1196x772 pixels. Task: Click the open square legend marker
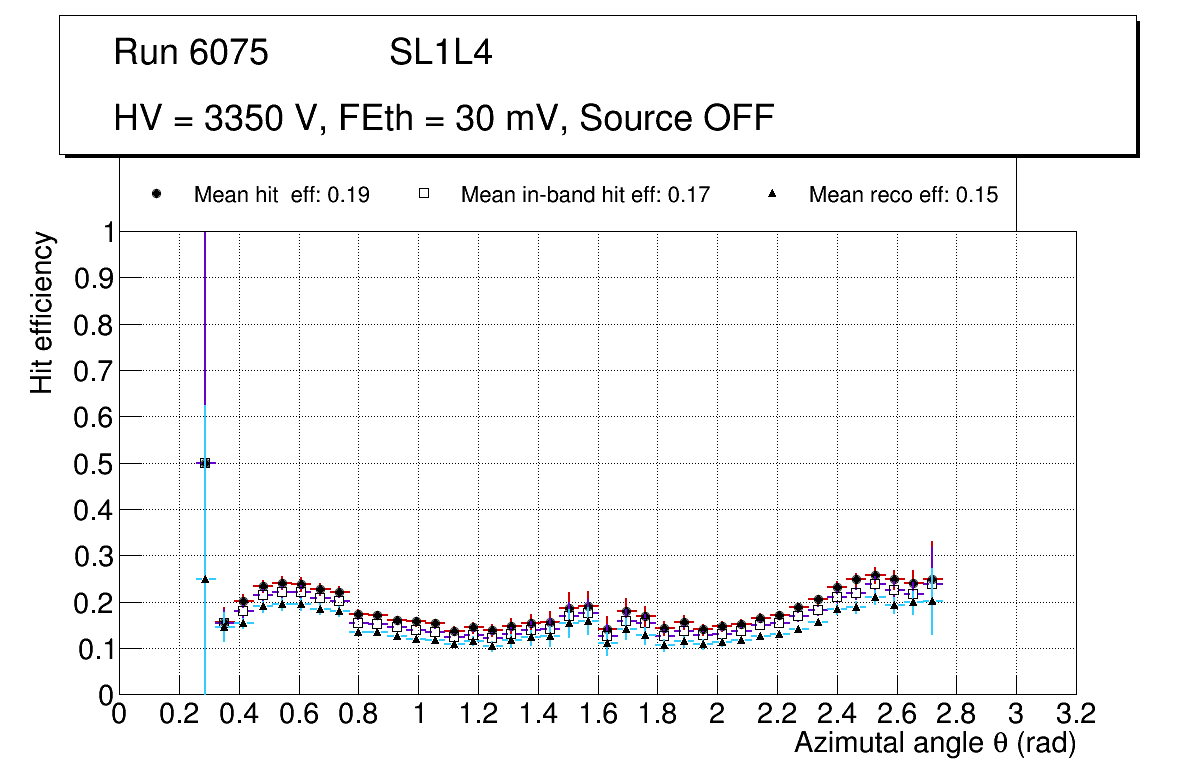(423, 194)
